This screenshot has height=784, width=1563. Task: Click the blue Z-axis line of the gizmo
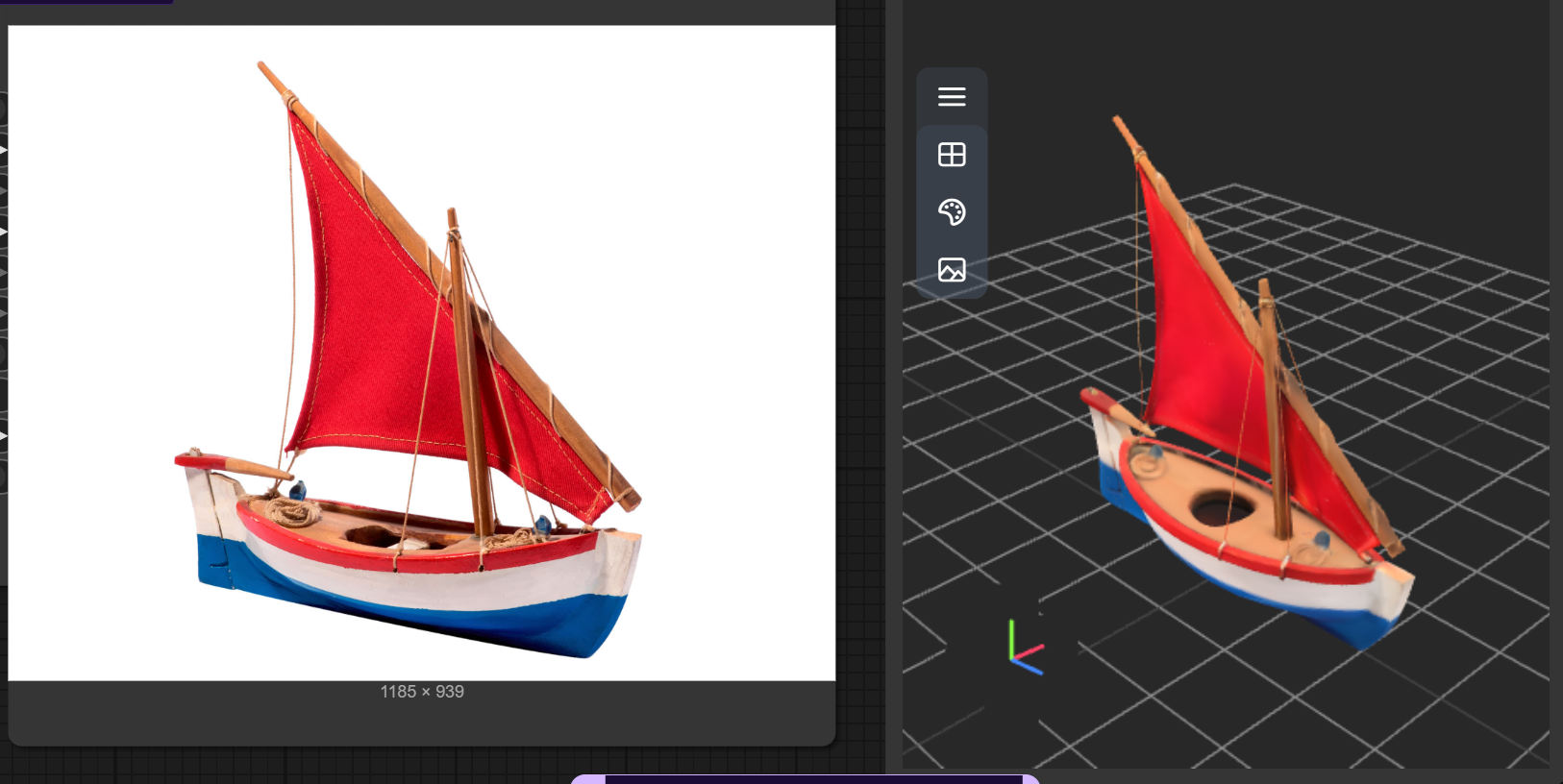[x=1030, y=667]
